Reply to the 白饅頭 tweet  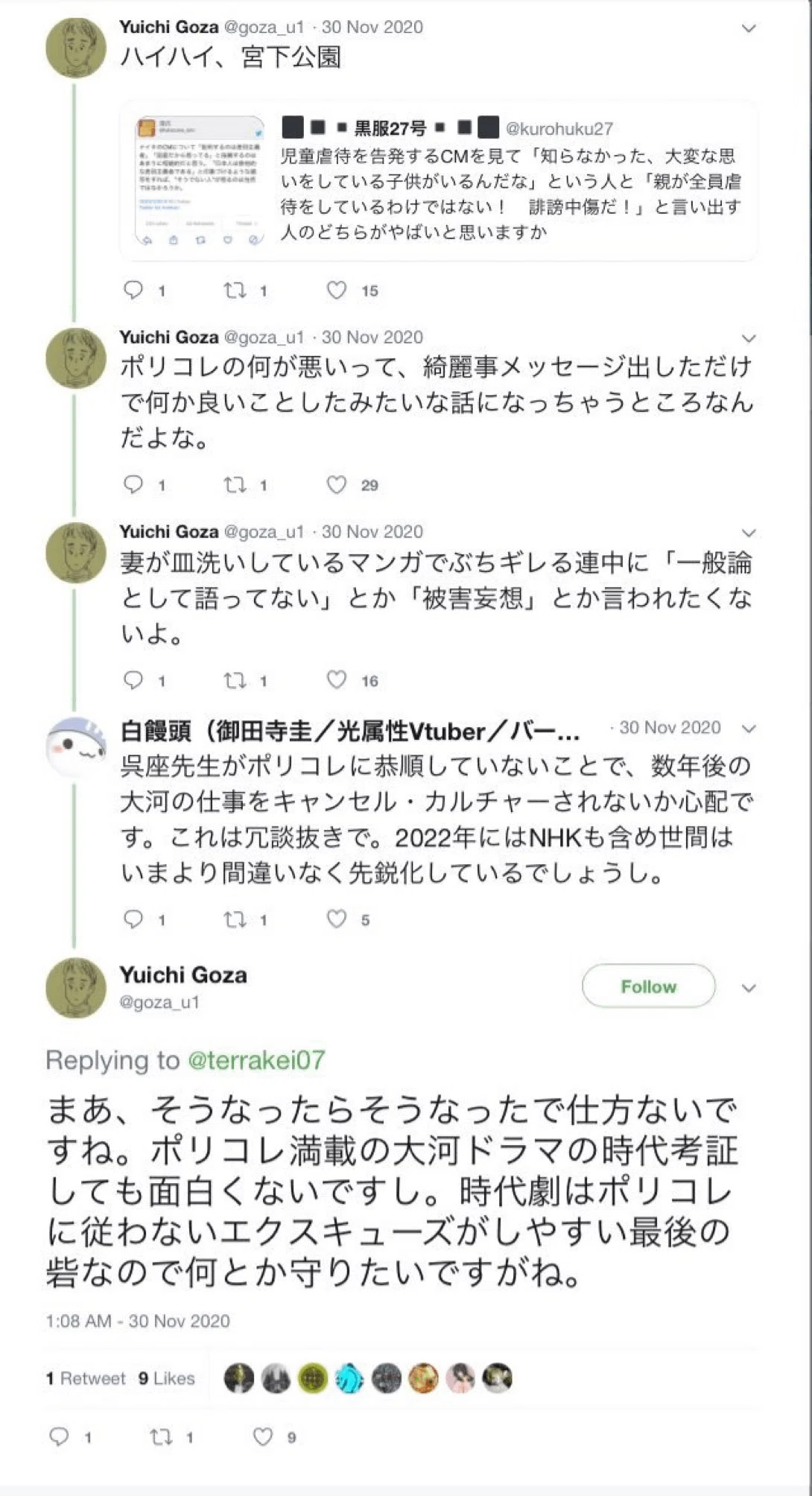click(x=133, y=919)
